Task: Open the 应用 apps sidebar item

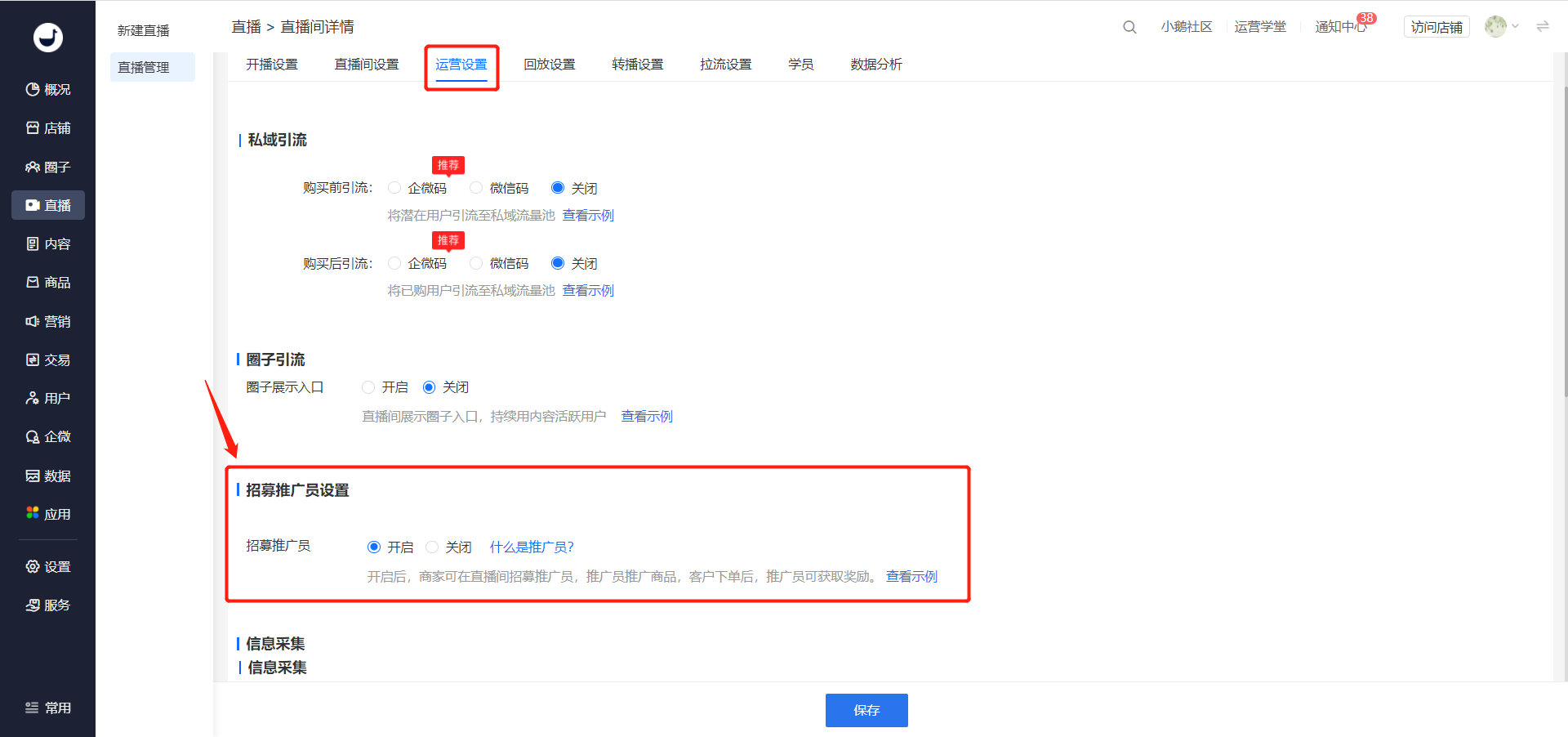Action: point(47,514)
